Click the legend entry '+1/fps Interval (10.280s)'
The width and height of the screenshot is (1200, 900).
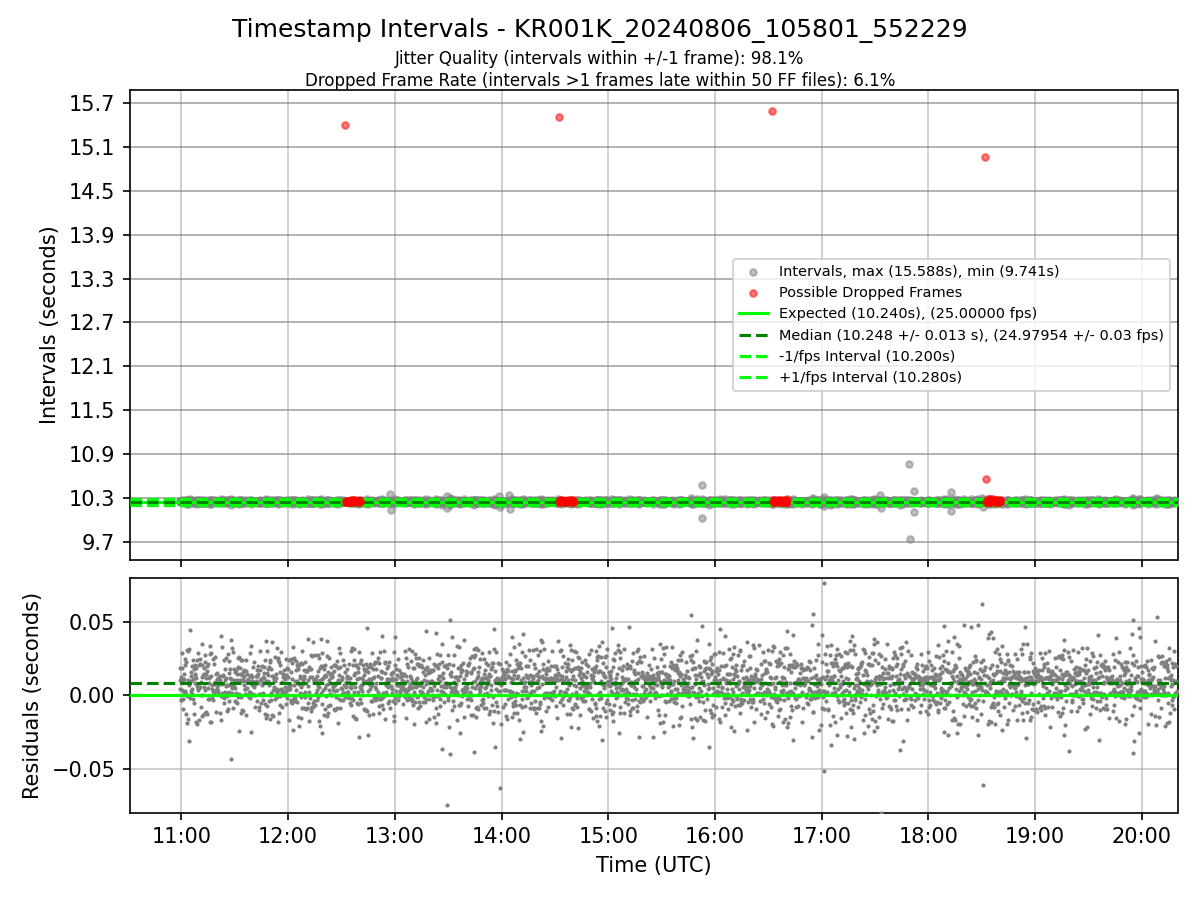pyautogui.click(x=870, y=377)
